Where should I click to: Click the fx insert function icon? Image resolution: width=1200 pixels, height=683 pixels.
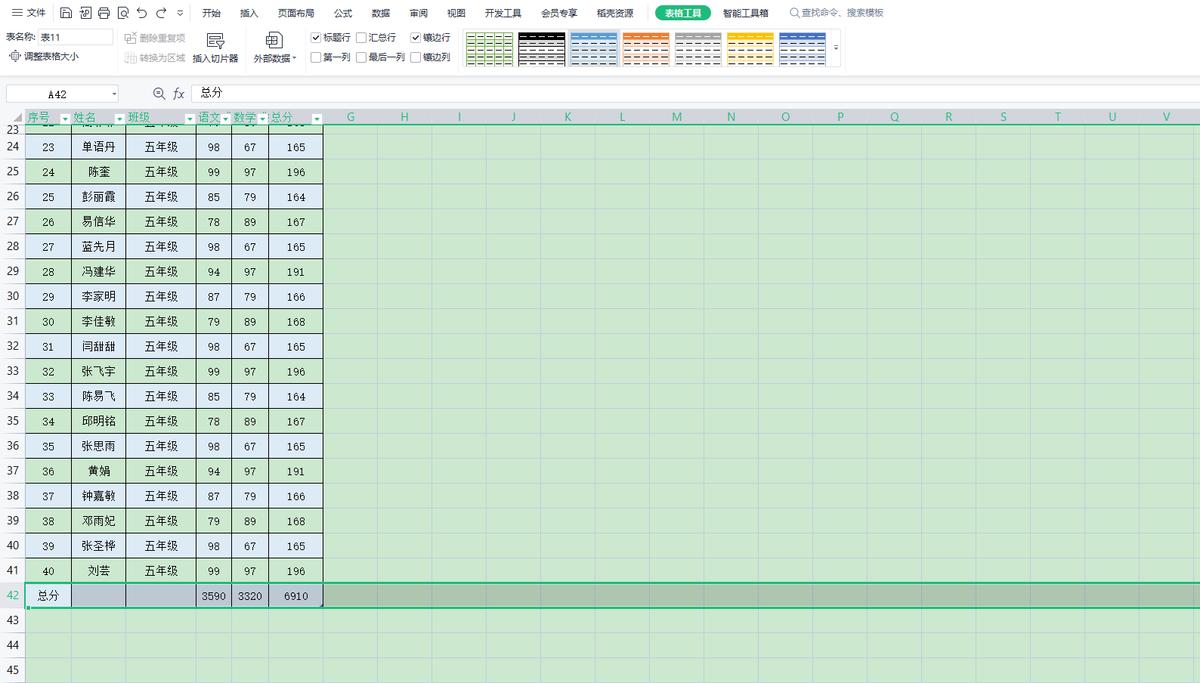(179, 93)
